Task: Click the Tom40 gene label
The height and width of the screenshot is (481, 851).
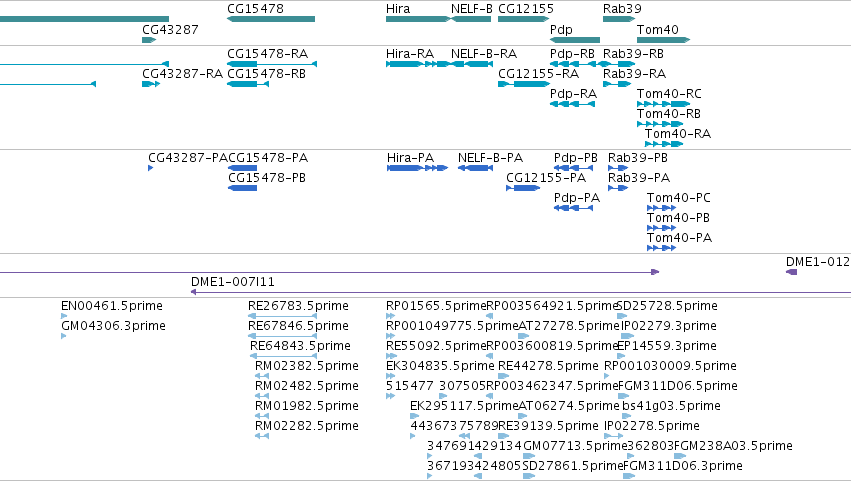Action: [657, 29]
